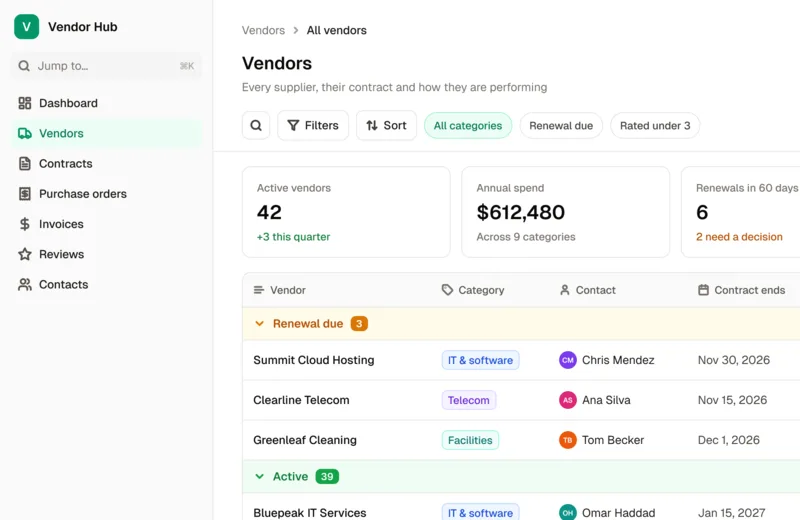Click contact name Tom Becker

[x=613, y=440]
